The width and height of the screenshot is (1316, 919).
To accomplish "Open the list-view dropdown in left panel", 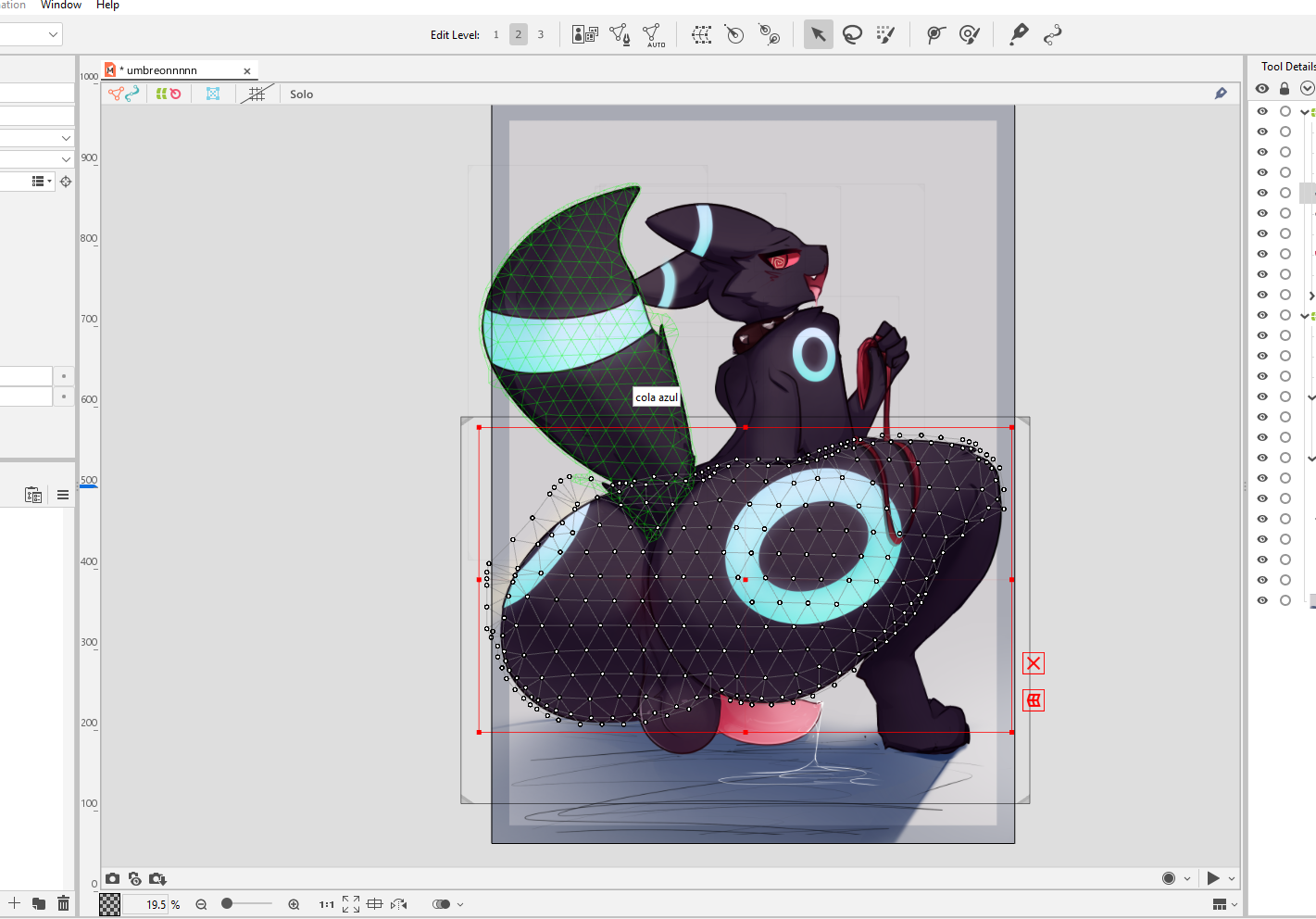I will (x=43, y=182).
